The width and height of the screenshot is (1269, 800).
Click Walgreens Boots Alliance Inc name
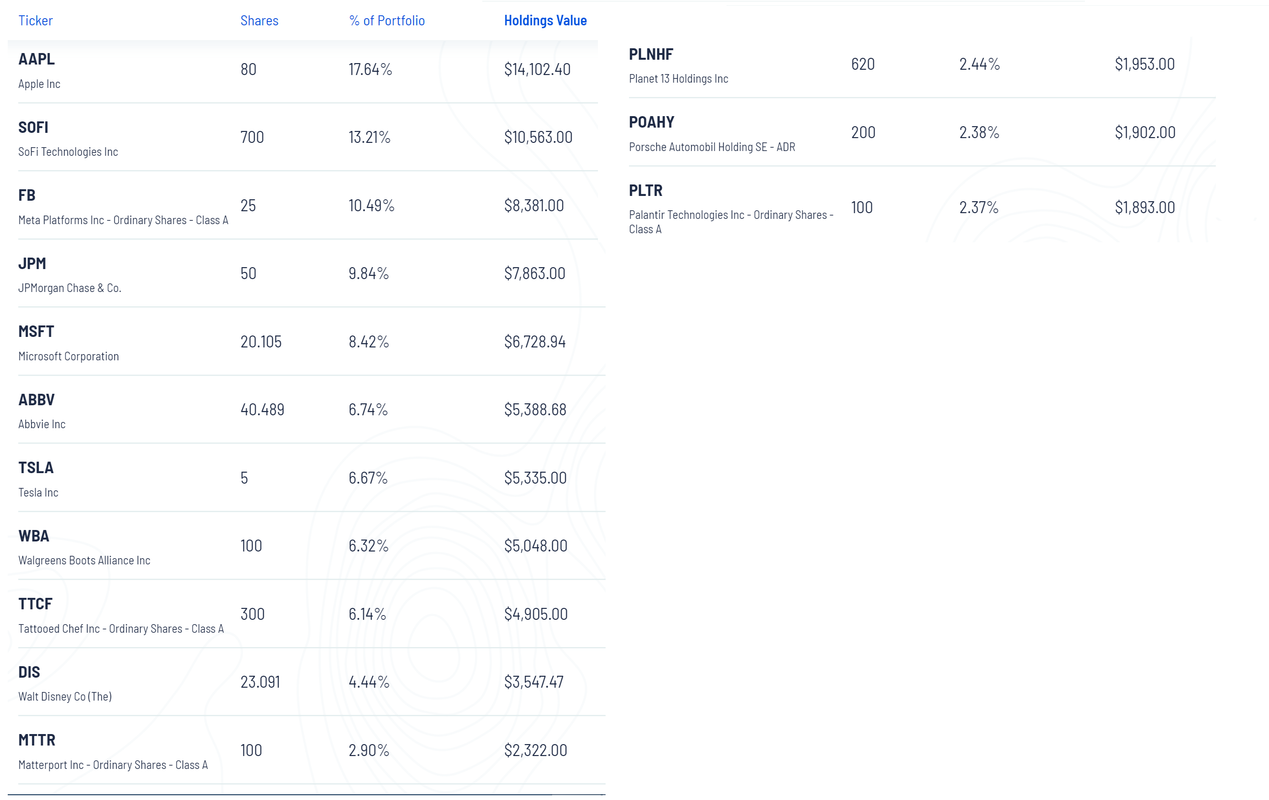(84, 560)
